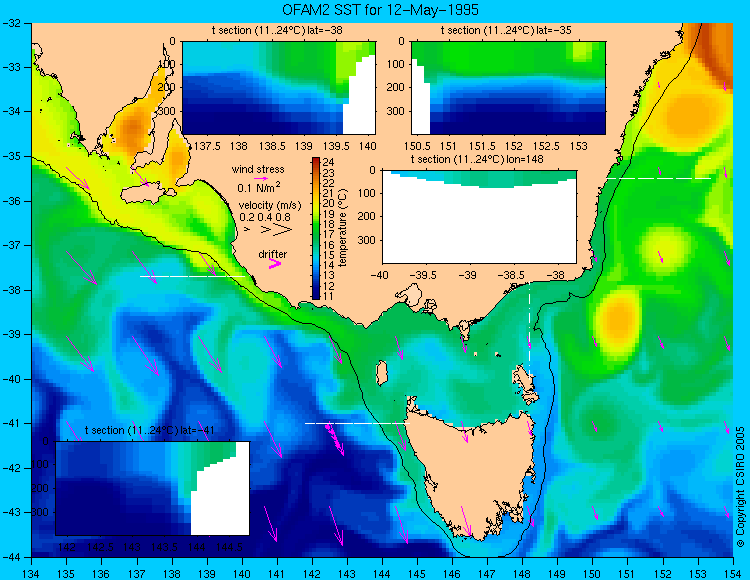750x580 pixels.
Task: Click the 11 tick on the colorbar
Action: tap(328, 296)
